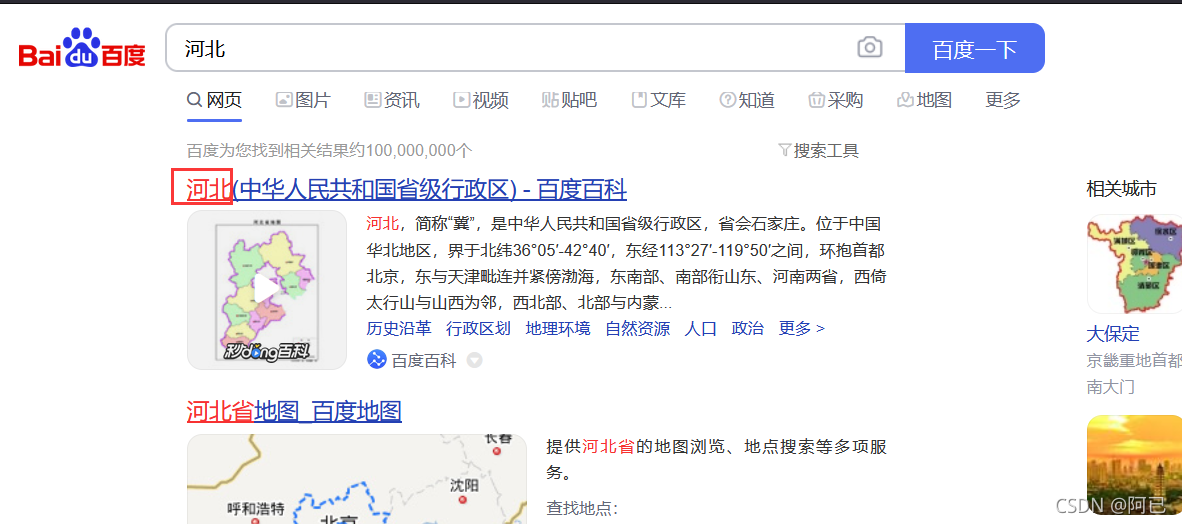1182x524 pixels.
Task: Click the Baidu logo
Action: pyautogui.click(x=82, y=48)
